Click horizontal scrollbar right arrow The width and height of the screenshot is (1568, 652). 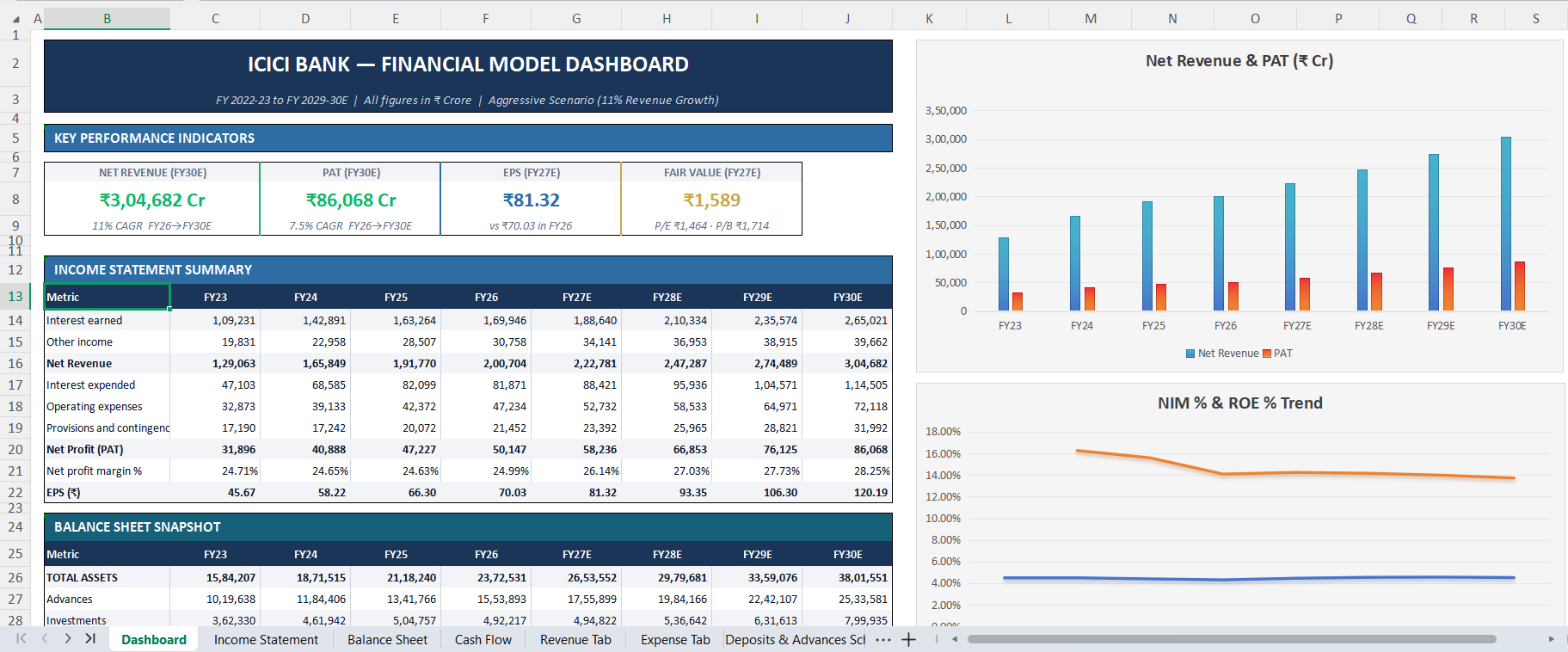click(1552, 639)
